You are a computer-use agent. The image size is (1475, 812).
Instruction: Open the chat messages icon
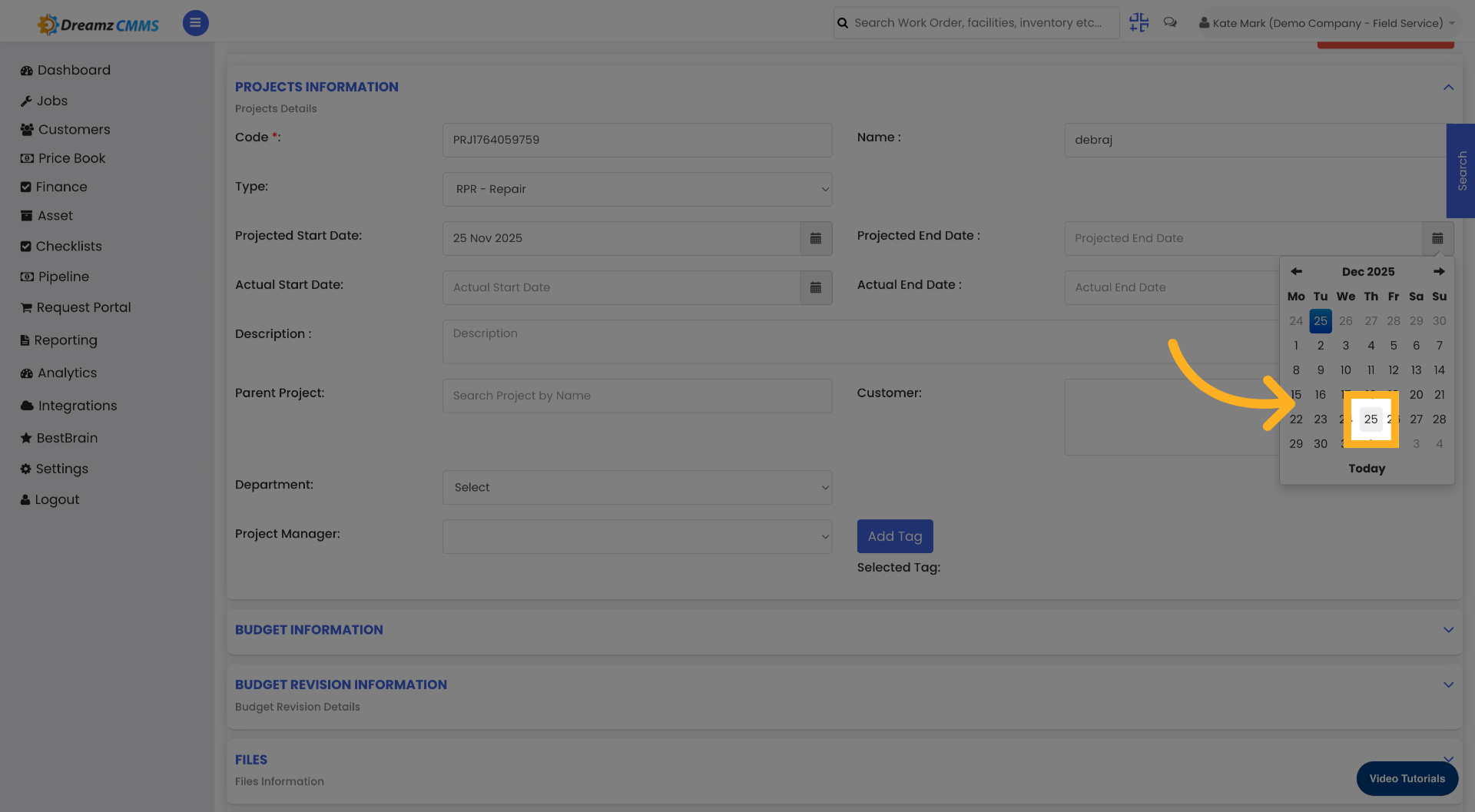point(1170,23)
